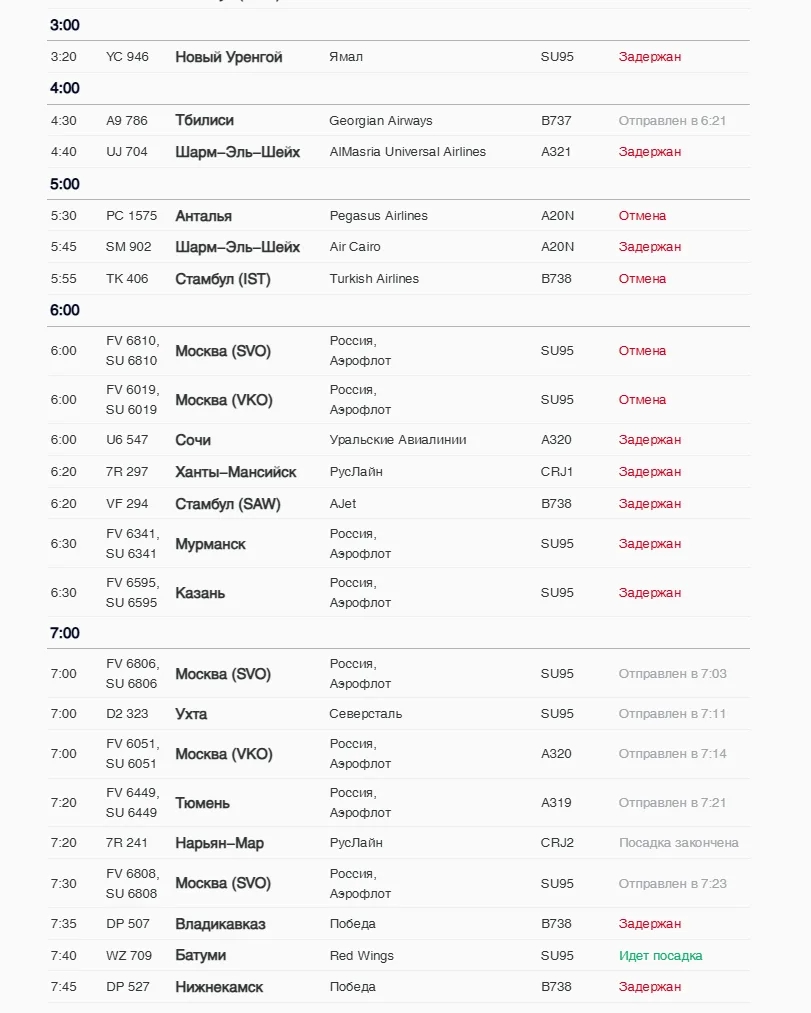Open the Стамбул (IST) flight details
811x1013 pixels.
click(x=222, y=279)
